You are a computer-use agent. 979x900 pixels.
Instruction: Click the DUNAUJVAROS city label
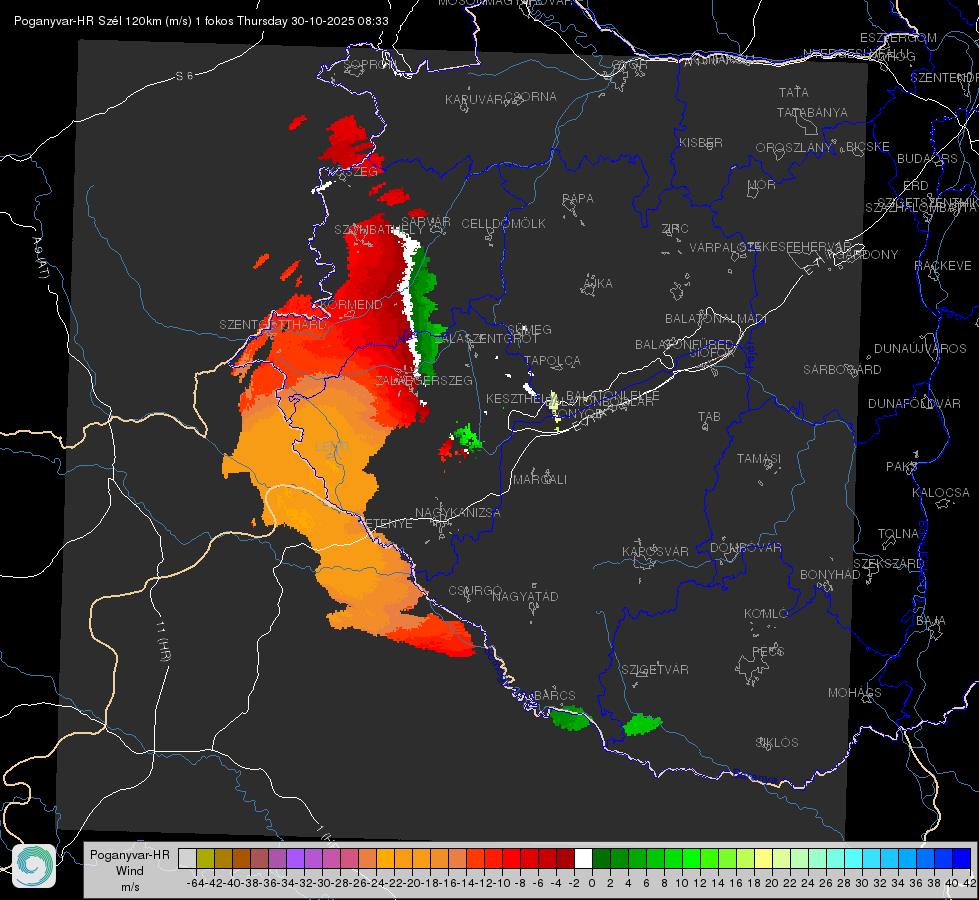920,348
